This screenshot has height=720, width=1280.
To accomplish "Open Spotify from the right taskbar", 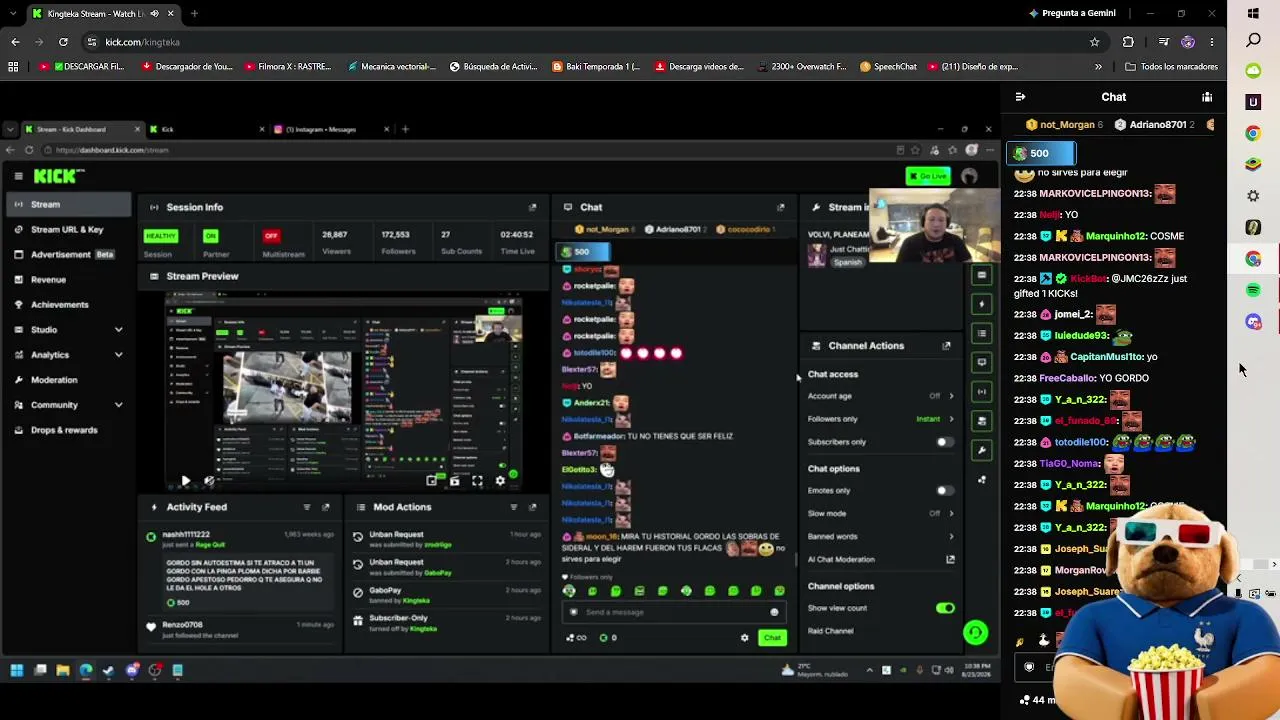I will [1253, 290].
